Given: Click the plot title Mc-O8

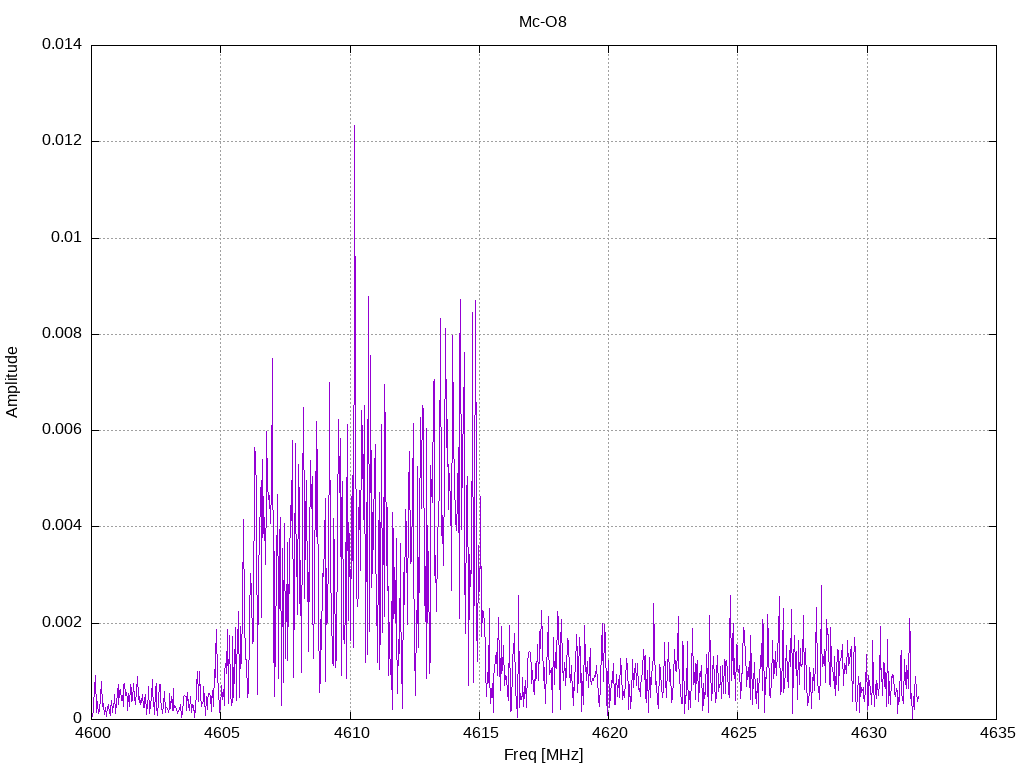Looking at the screenshot, I should click(543, 21).
